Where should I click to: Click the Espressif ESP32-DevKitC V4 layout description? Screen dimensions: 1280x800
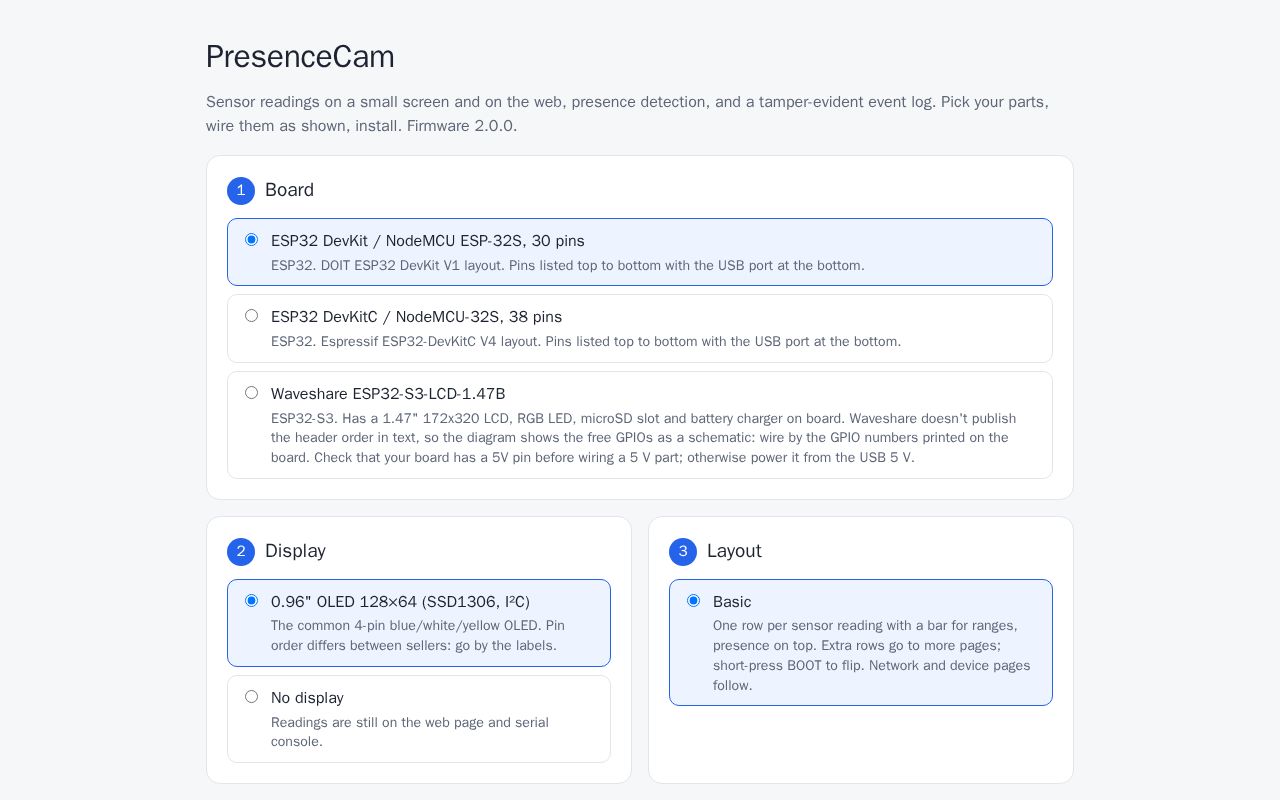pyautogui.click(x=586, y=342)
